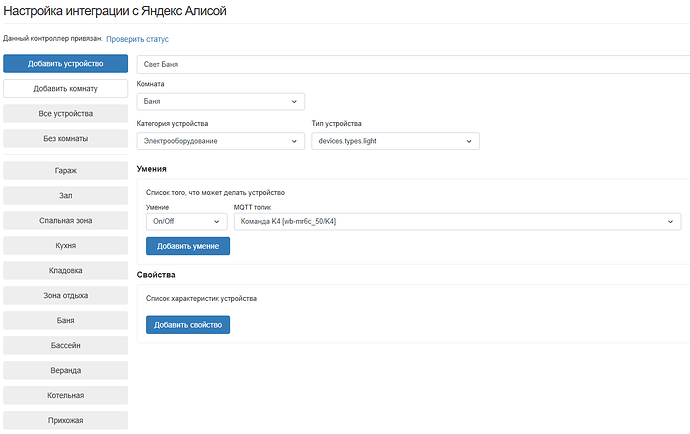
Task: Open the Умение dropdown set to On/Off
Action: tap(187, 221)
